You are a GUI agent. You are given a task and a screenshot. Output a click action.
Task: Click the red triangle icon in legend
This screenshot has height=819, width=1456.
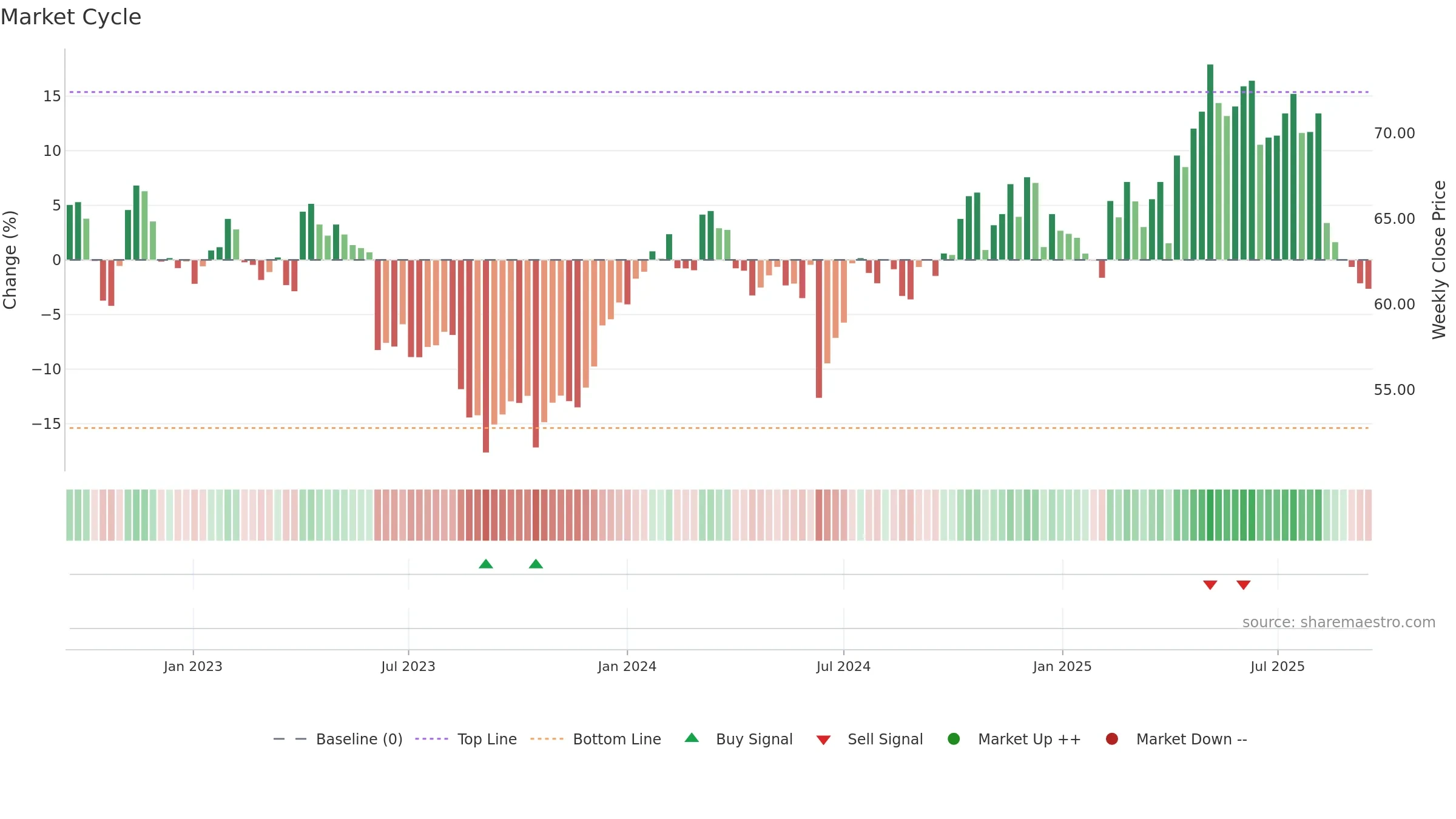pos(823,740)
